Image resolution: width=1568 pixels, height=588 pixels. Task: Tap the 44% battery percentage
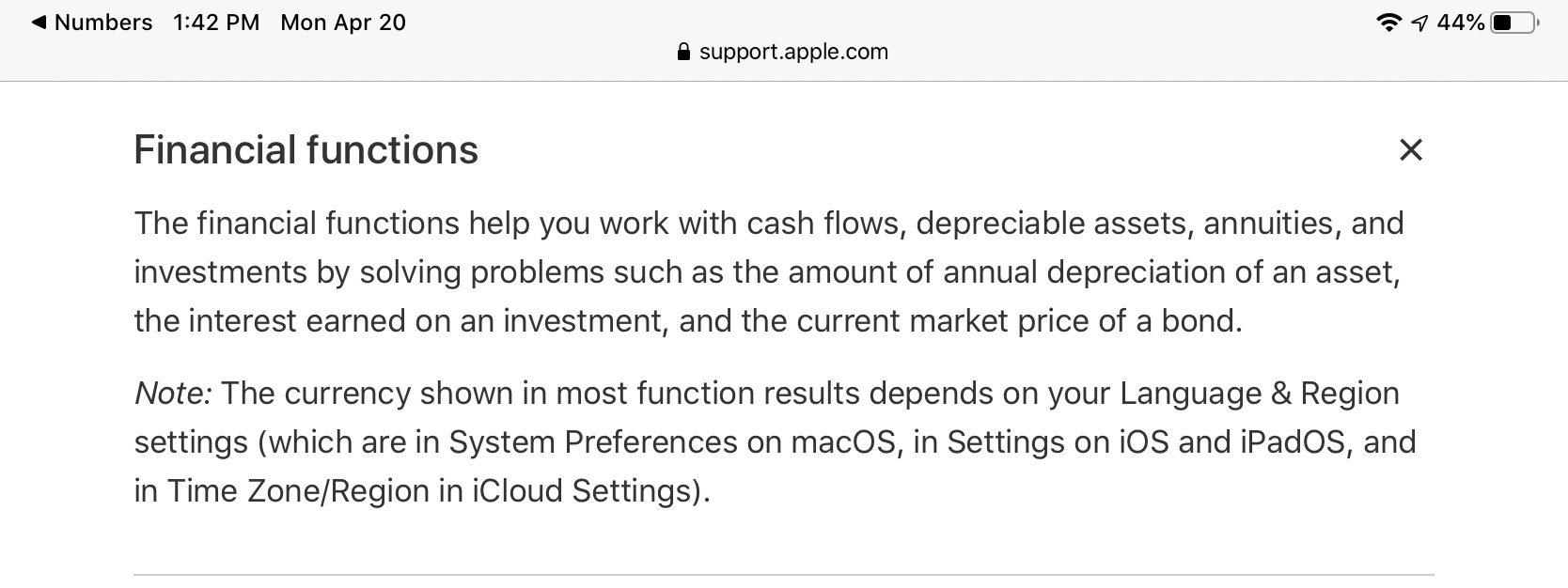point(1461,23)
